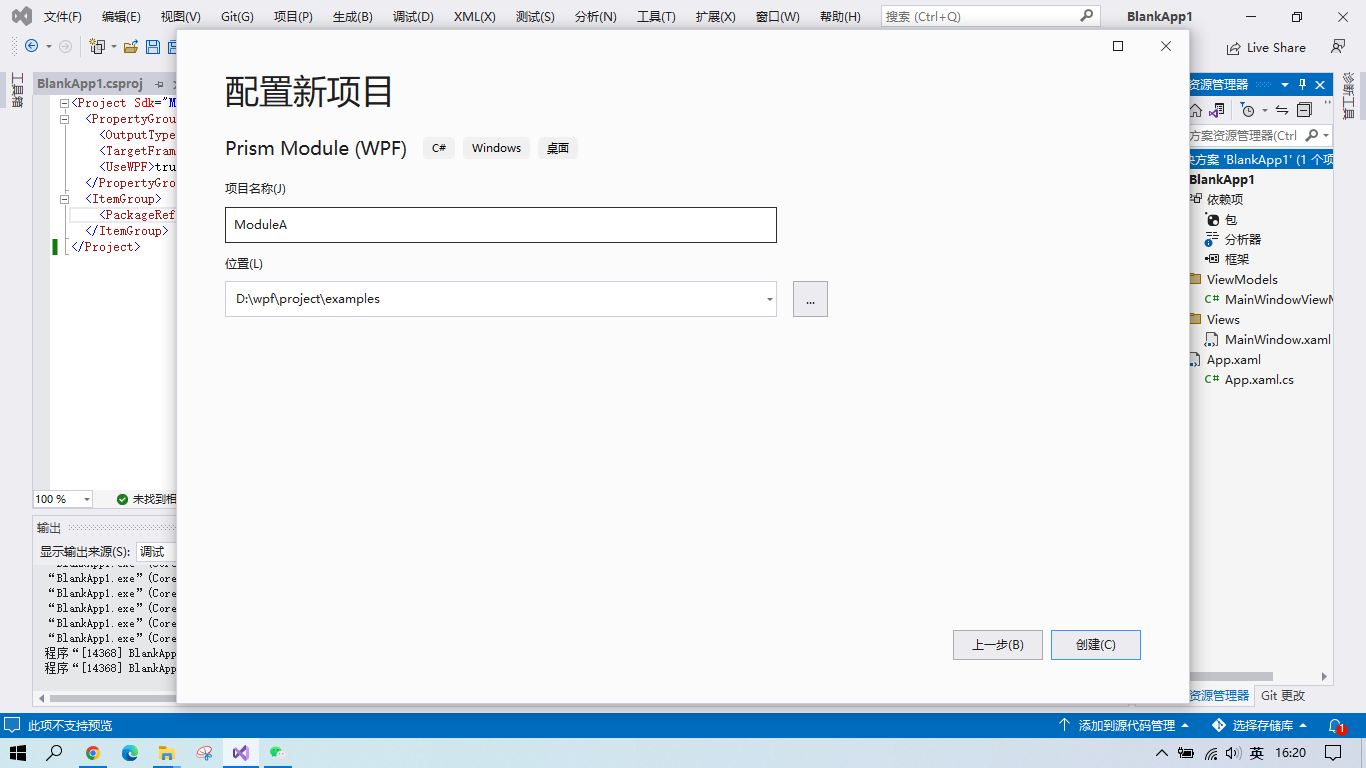
Task: Click the switch views VS icon
Action: (1217, 110)
